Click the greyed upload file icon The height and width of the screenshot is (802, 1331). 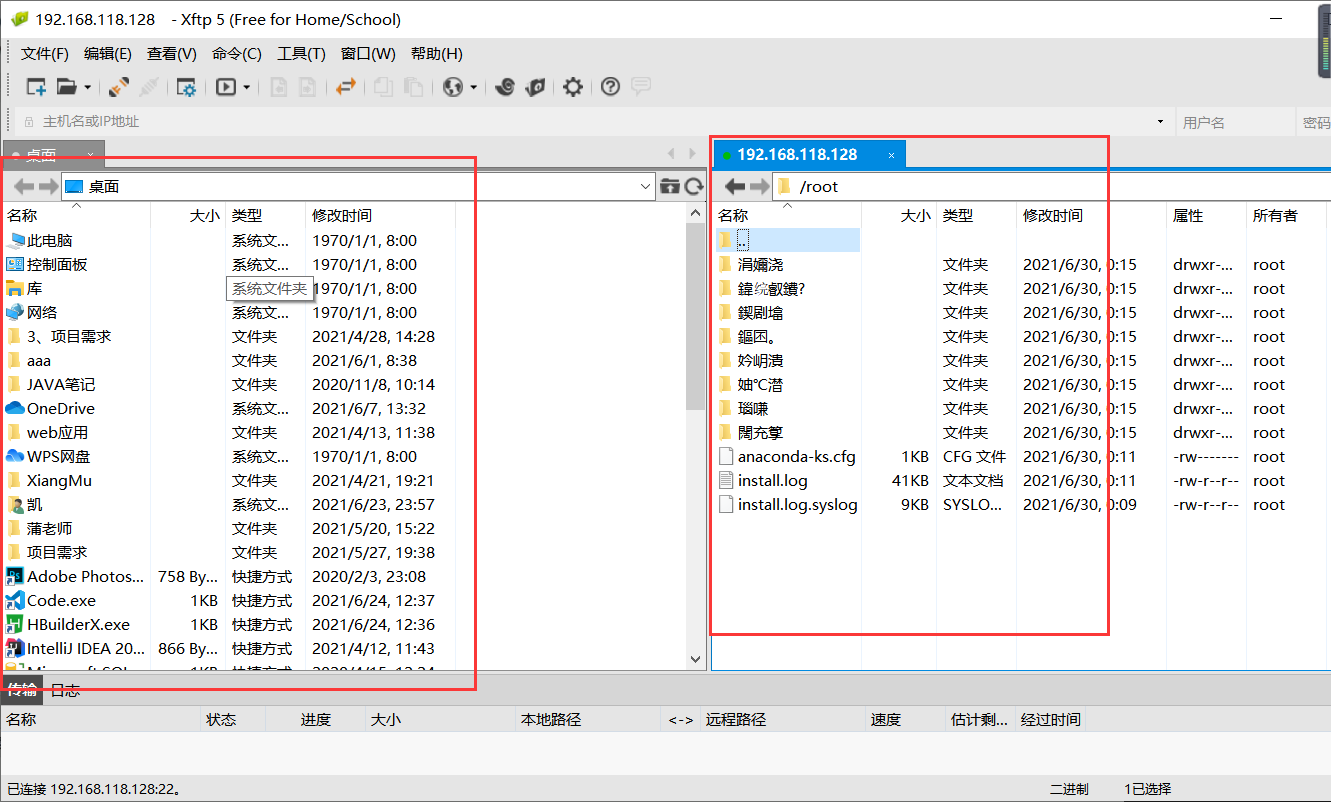tap(279, 87)
